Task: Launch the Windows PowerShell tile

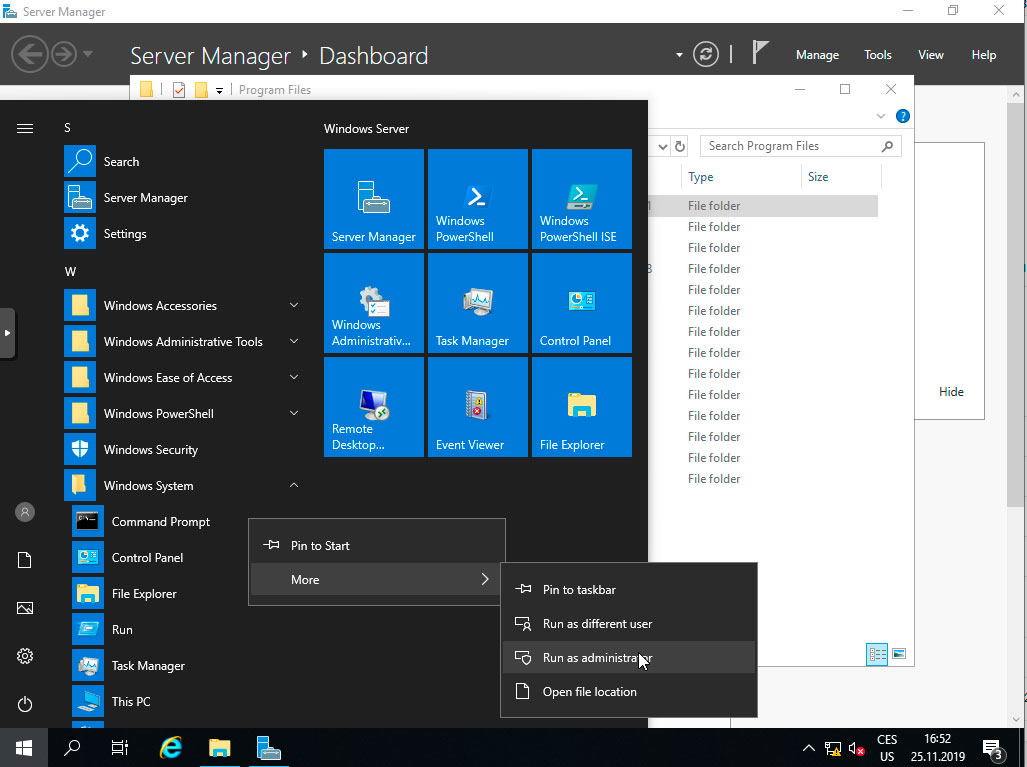Action: [477, 198]
